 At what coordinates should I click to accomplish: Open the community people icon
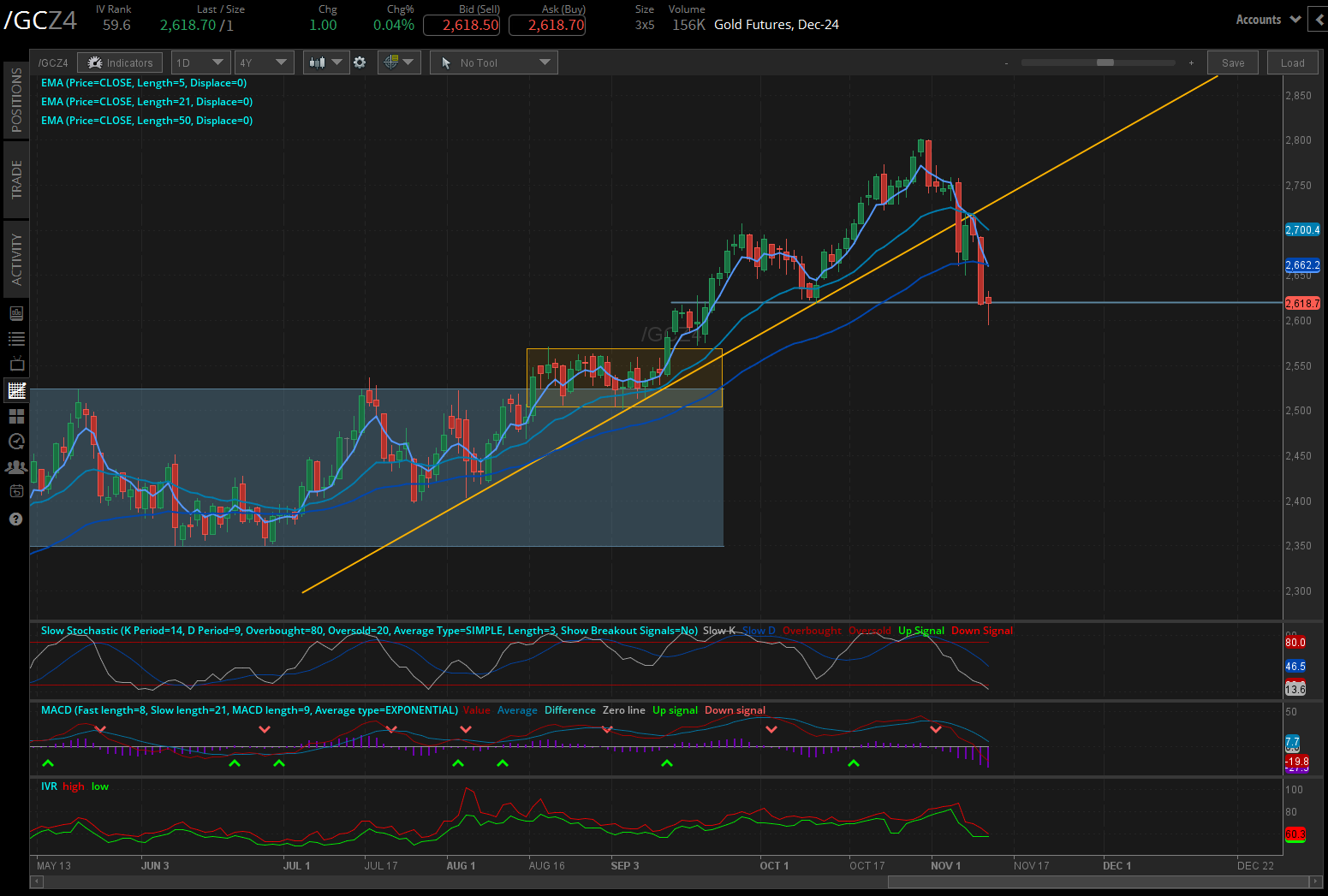[16, 467]
